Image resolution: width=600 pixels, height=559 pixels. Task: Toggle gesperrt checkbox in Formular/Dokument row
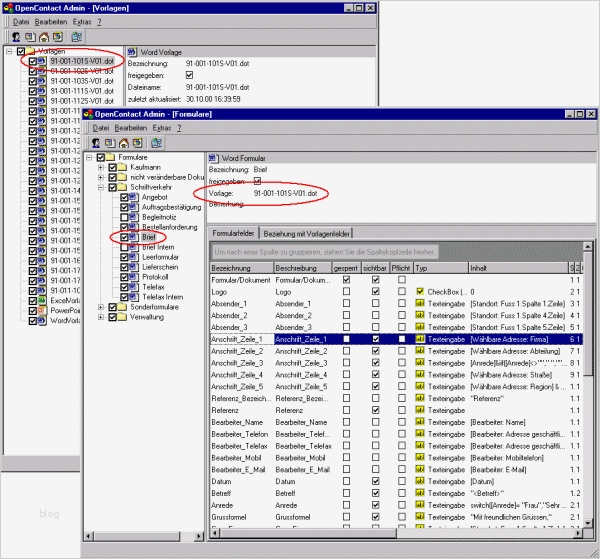point(346,280)
